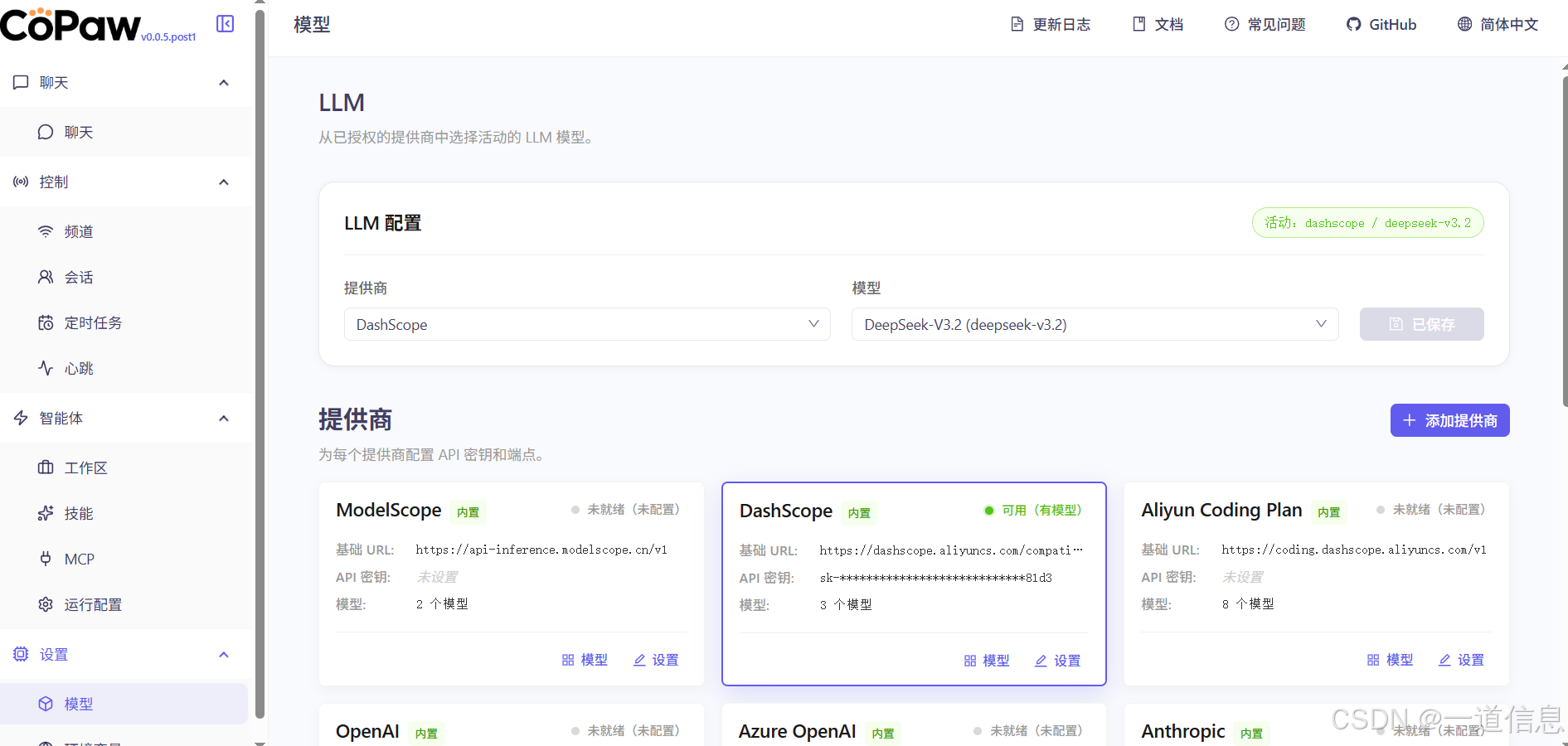
Task: Open 模型 on the DashScope card
Action: (x=987, y=661)
